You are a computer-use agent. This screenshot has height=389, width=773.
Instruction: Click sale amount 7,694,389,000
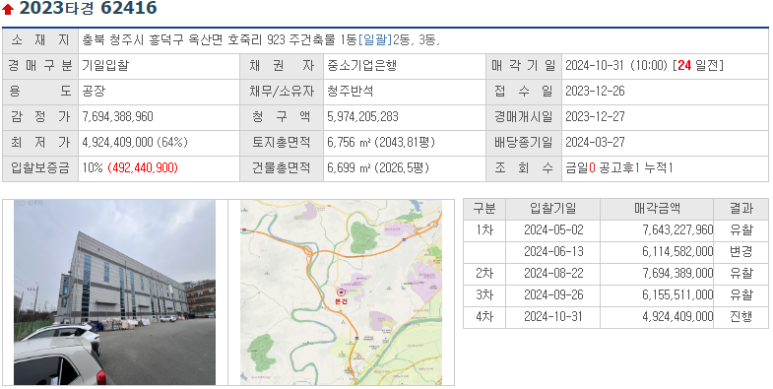click(x=678, y=274)
